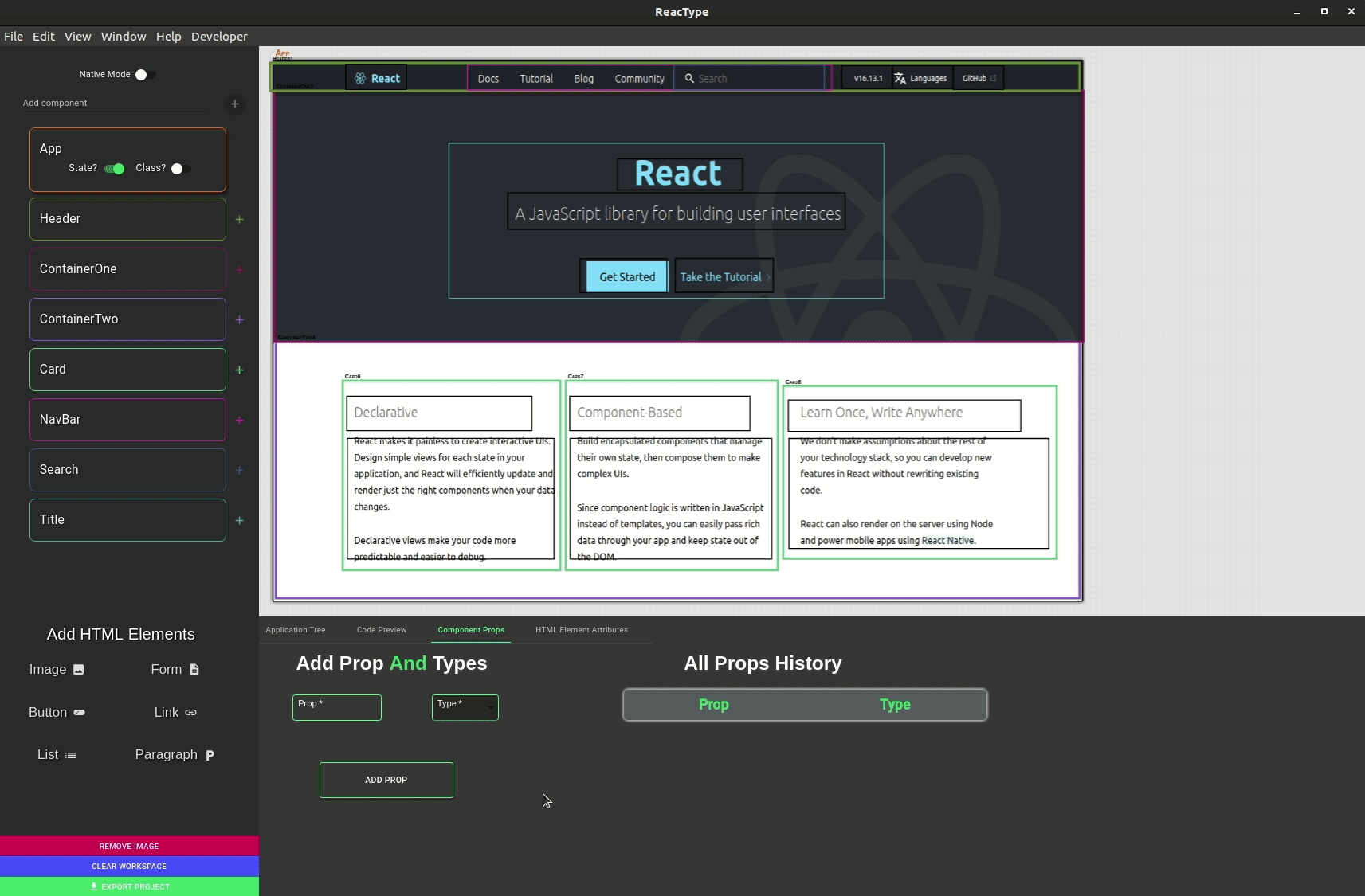Click Docs in the canvas navbar

pyautogui.click(x=488, y=79)
